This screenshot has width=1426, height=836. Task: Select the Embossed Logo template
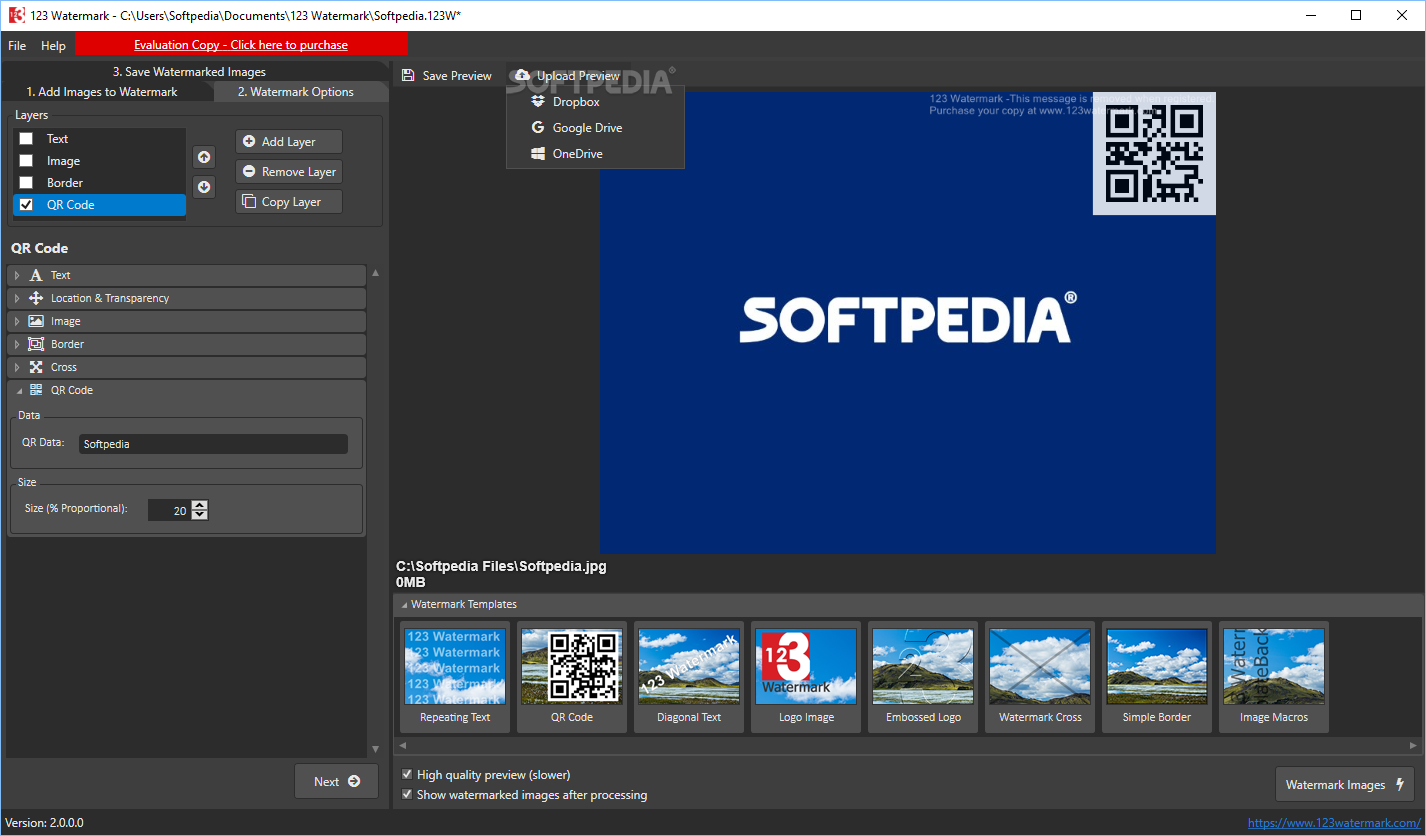[x=923, y=677]
